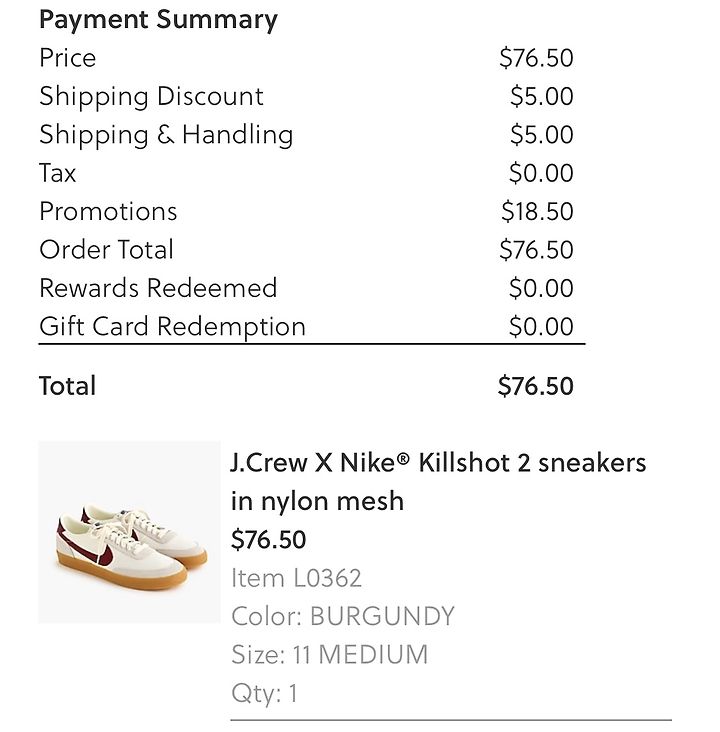Select the Order Total row label
720x732 pixels.
coord(106,249)
